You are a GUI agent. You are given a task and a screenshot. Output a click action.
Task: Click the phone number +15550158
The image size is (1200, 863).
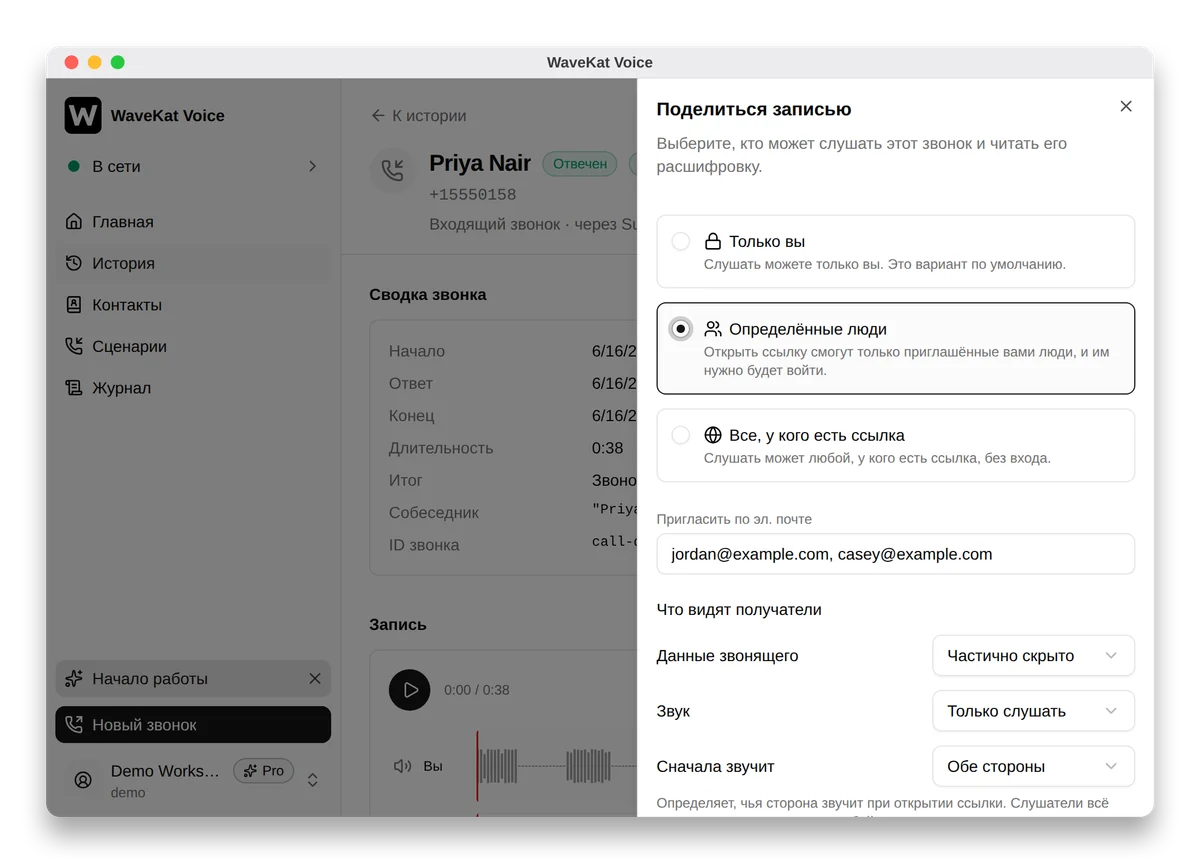[473, 195]
